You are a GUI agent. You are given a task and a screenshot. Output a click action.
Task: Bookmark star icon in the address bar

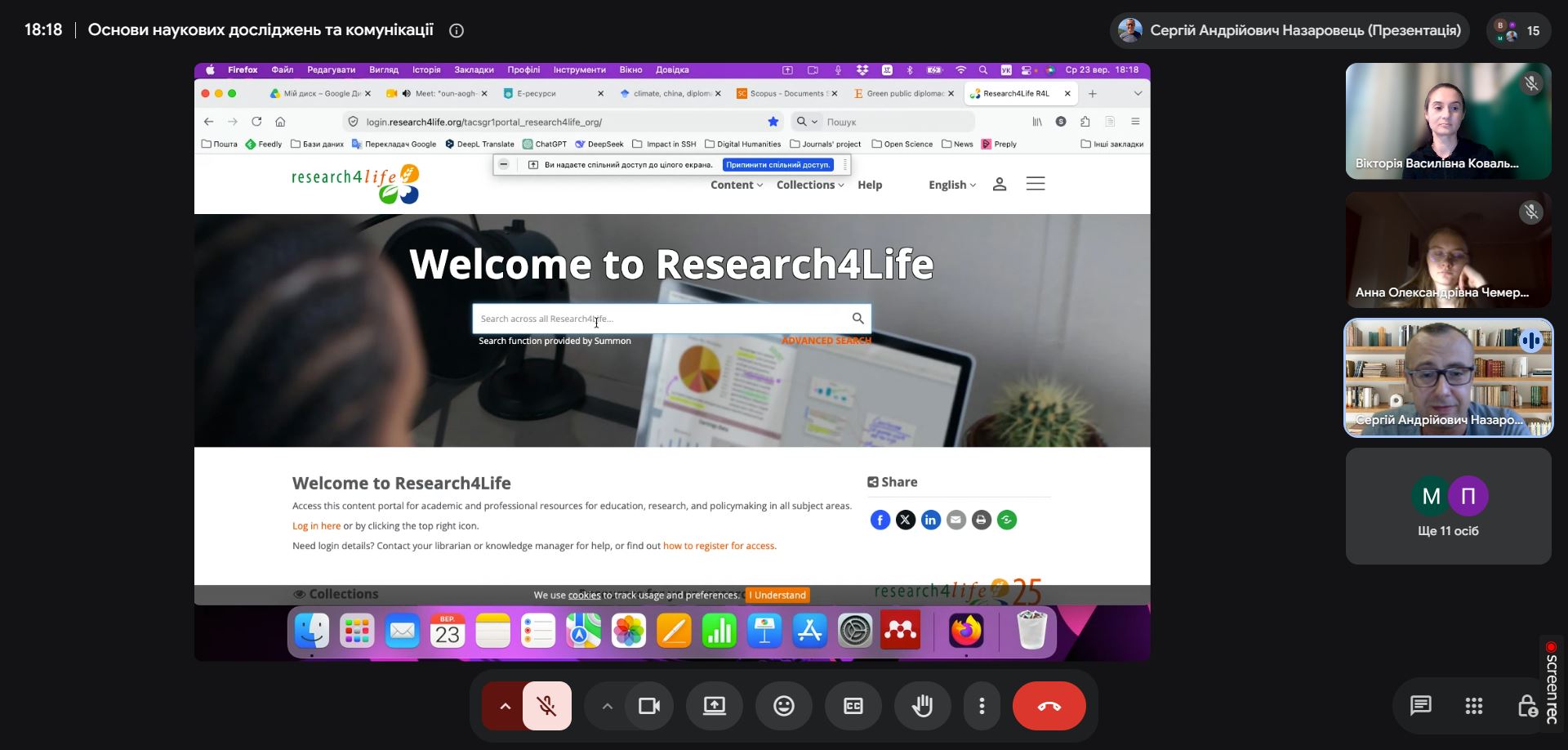(x=773, y=122)
